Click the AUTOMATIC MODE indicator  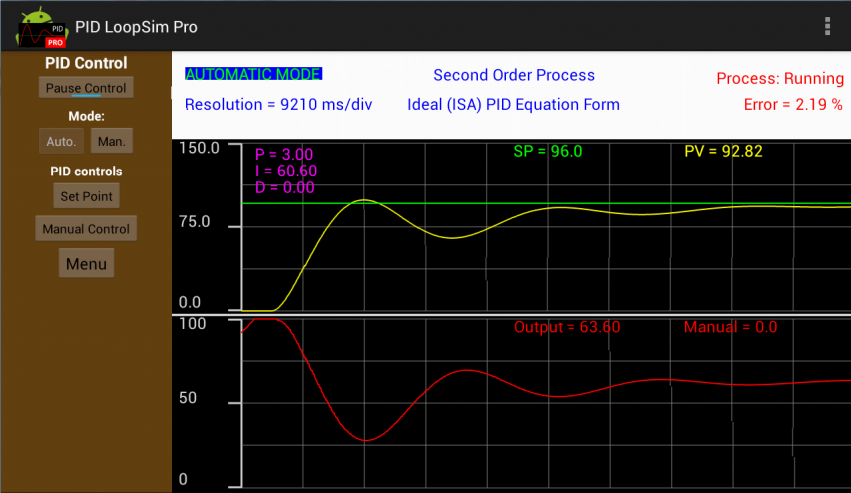click(x=253, y=74)
